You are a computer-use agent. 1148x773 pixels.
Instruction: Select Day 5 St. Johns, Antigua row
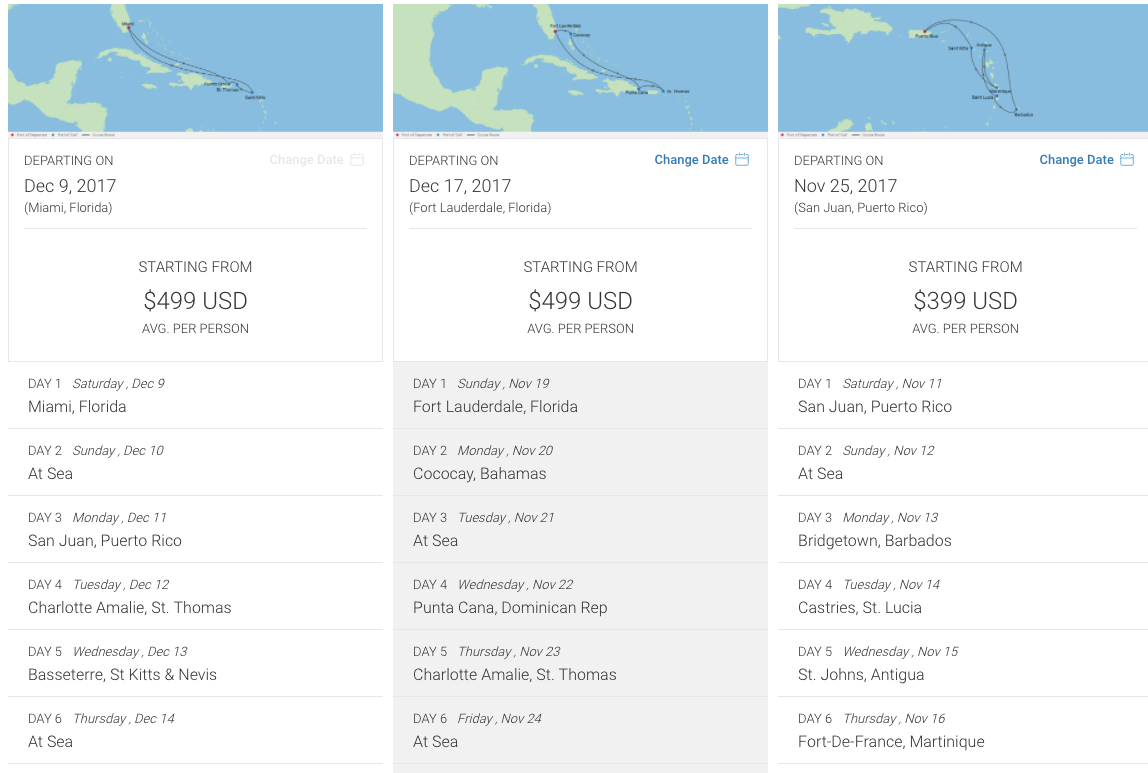tap(963, 663)
